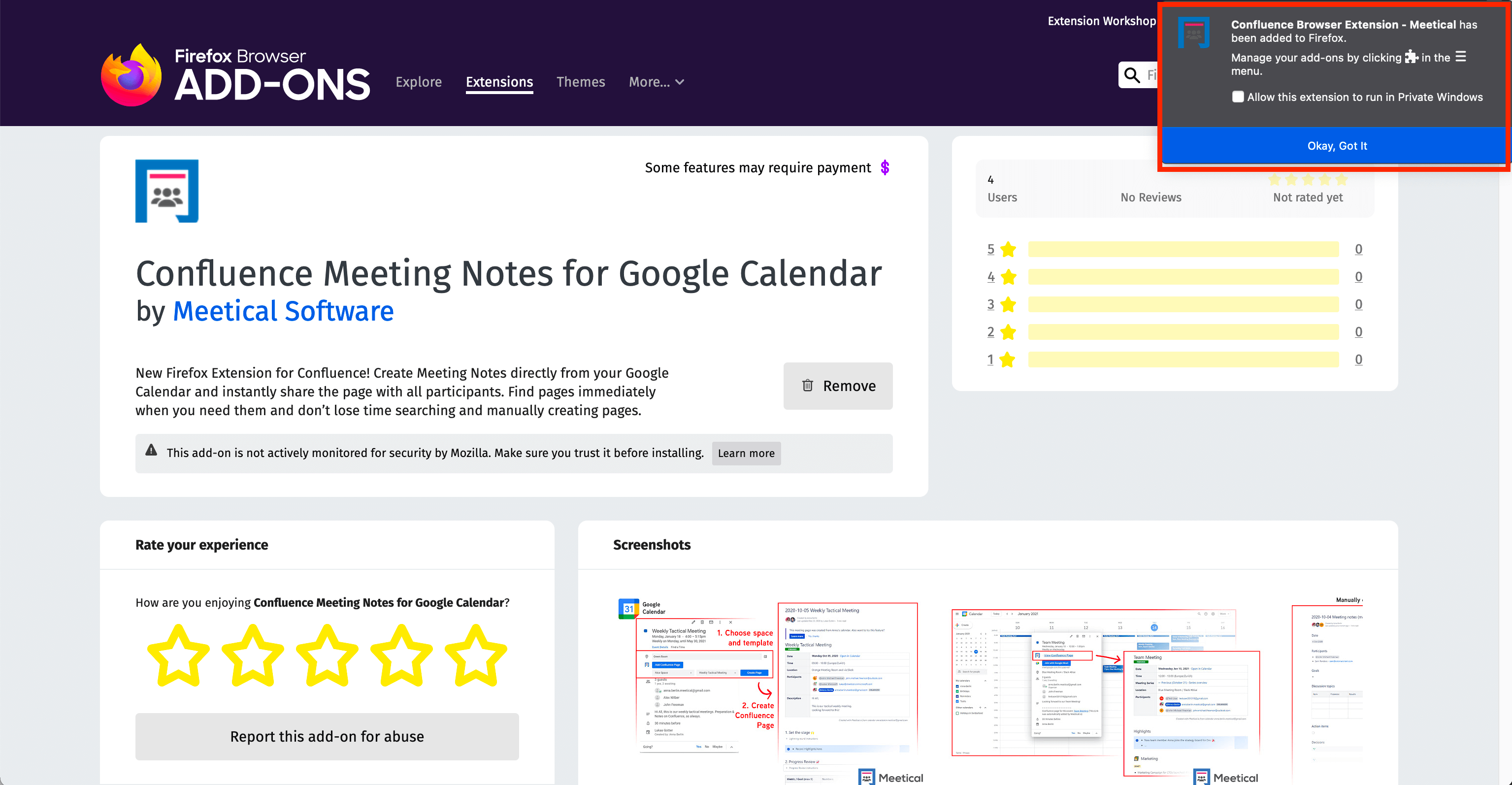Open first screenshot with Google Calendar
This screenshot has width=1512, height=785.
[x=771, y=691]
